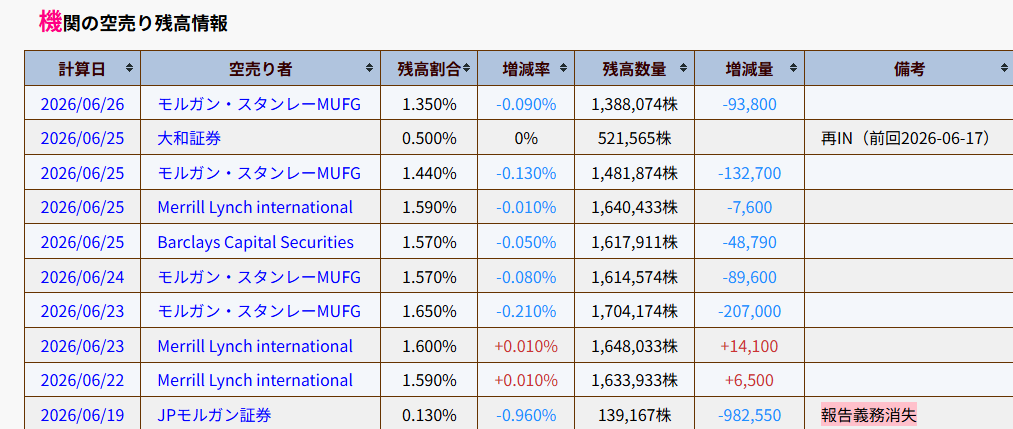Open the 2026/06/25 date in the 1,481,874株 row
This screenshot has height=429, width=1013.
point(82,173)
